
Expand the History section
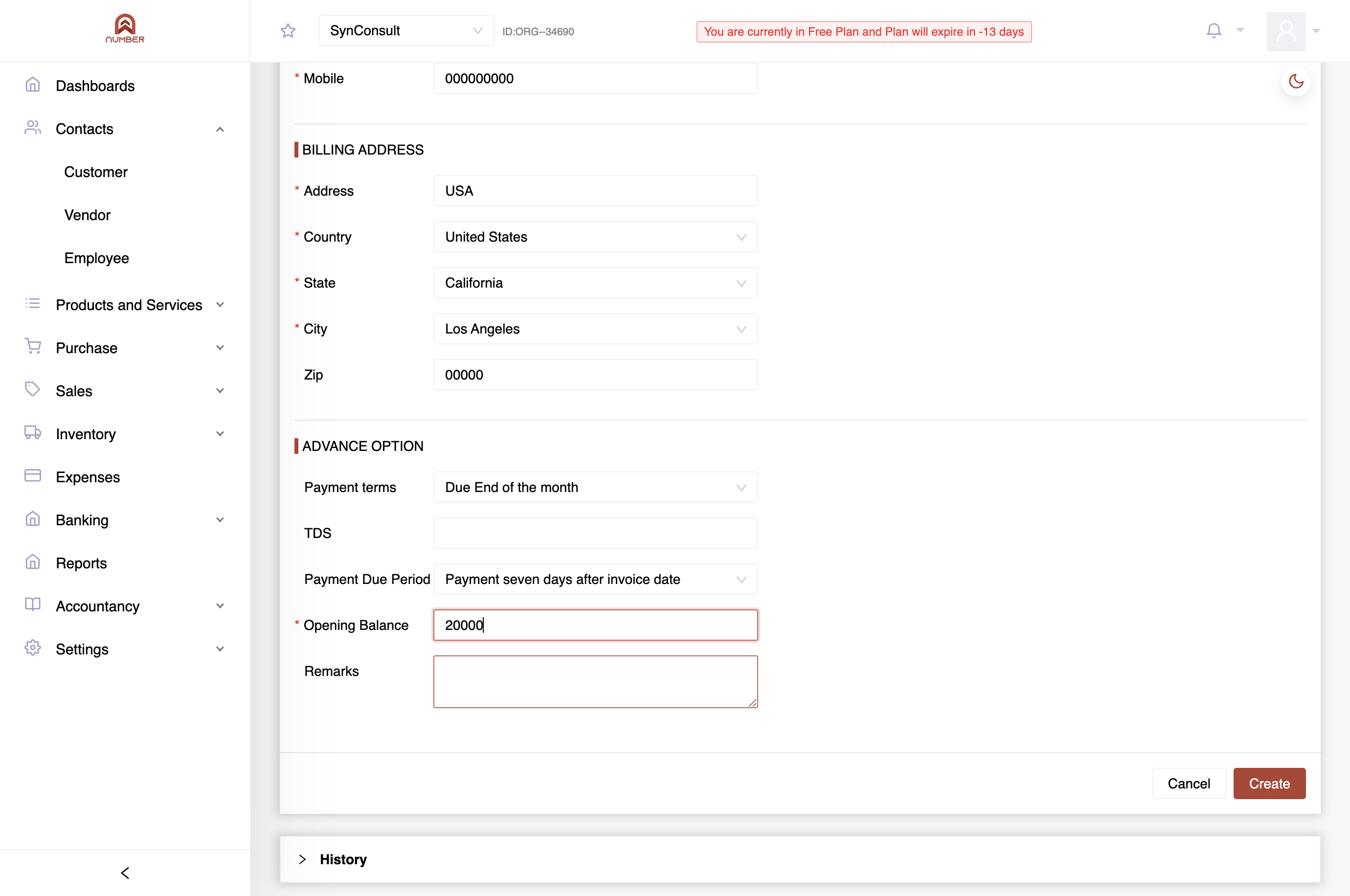(800, 859)
